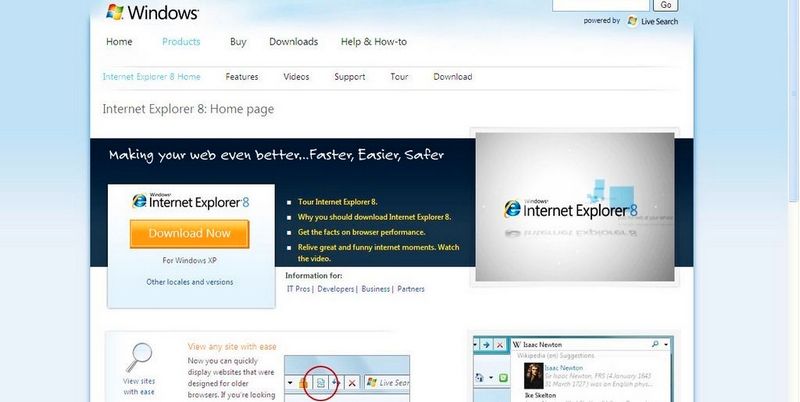Click the View sites with ease label
800x402 pixels.
point(139,386)
